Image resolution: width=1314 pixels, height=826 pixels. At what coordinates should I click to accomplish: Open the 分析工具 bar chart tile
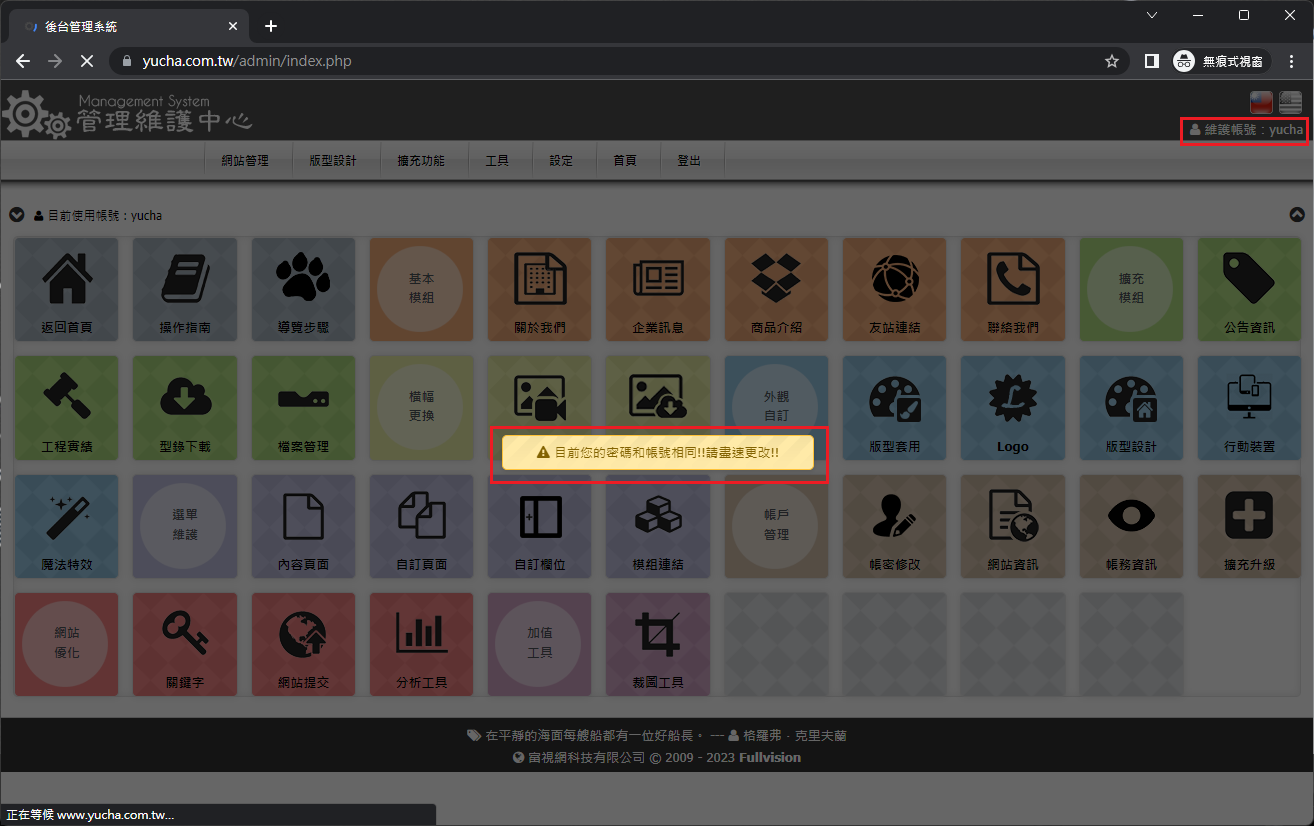click(x=422, y=645)
